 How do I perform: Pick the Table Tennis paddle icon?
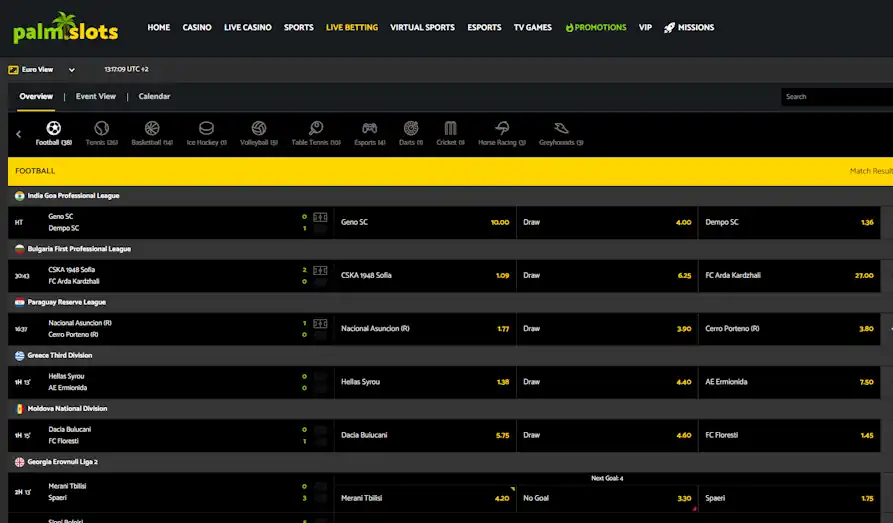click(x=315, y=129)
